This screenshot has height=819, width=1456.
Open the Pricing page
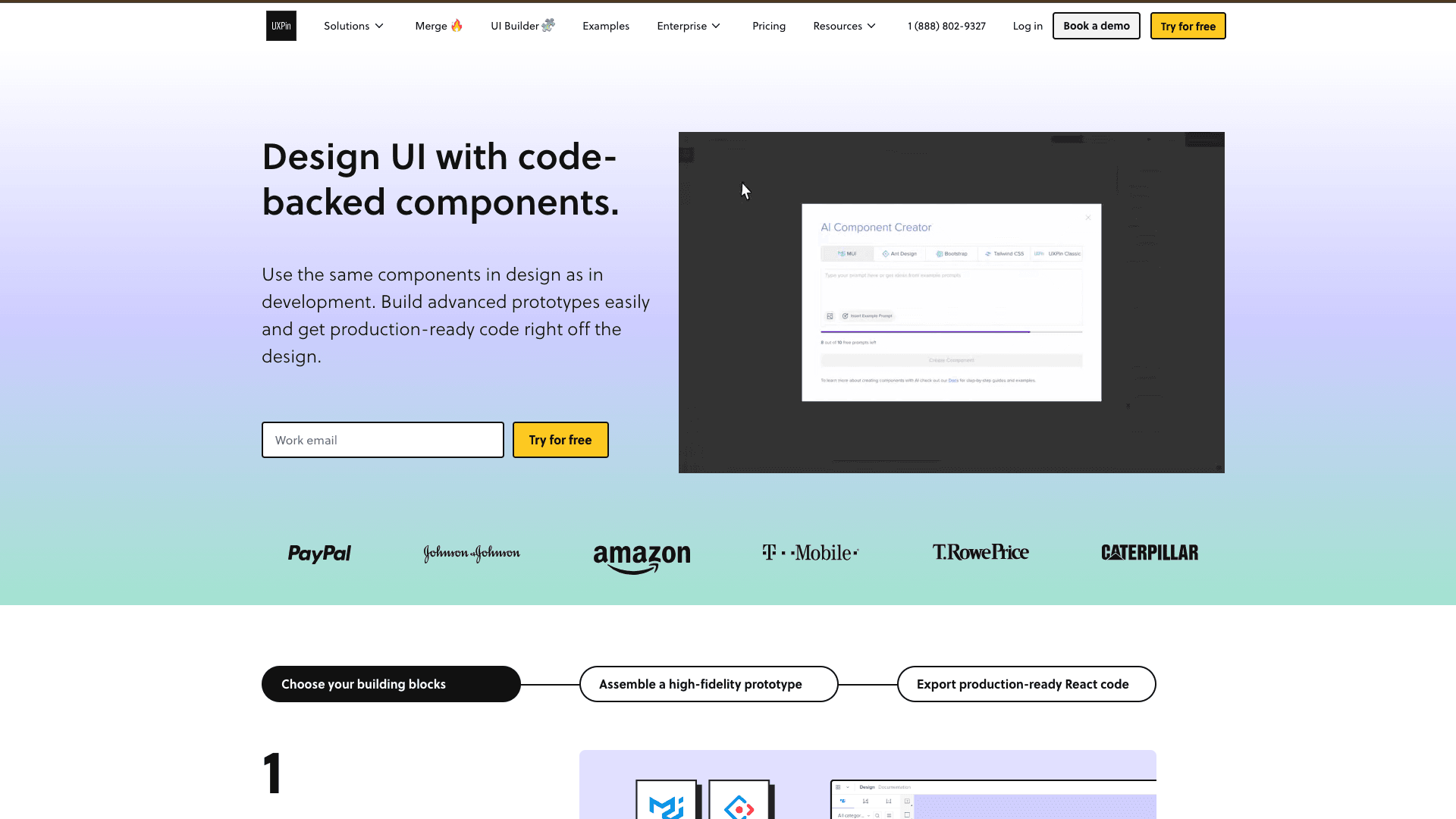tap(769, 26)
